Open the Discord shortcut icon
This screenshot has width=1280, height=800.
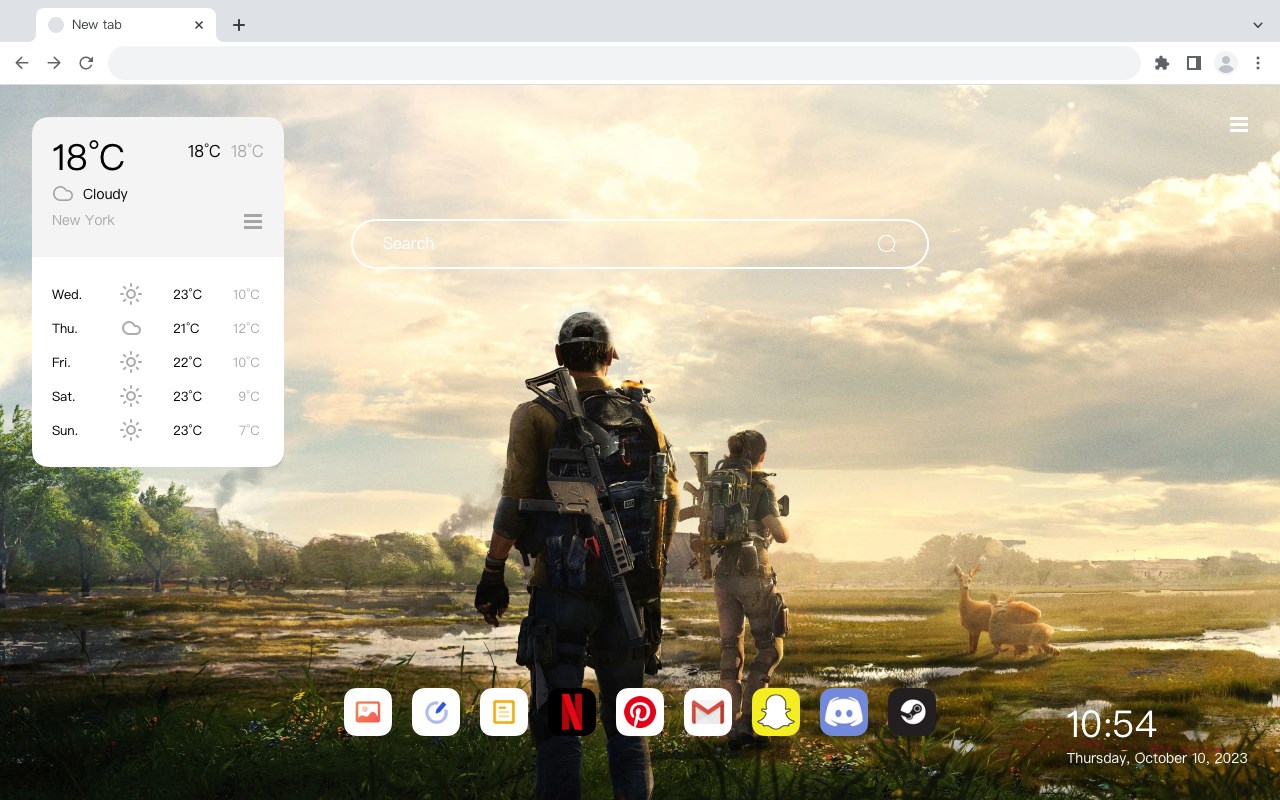tap(844, 712)
